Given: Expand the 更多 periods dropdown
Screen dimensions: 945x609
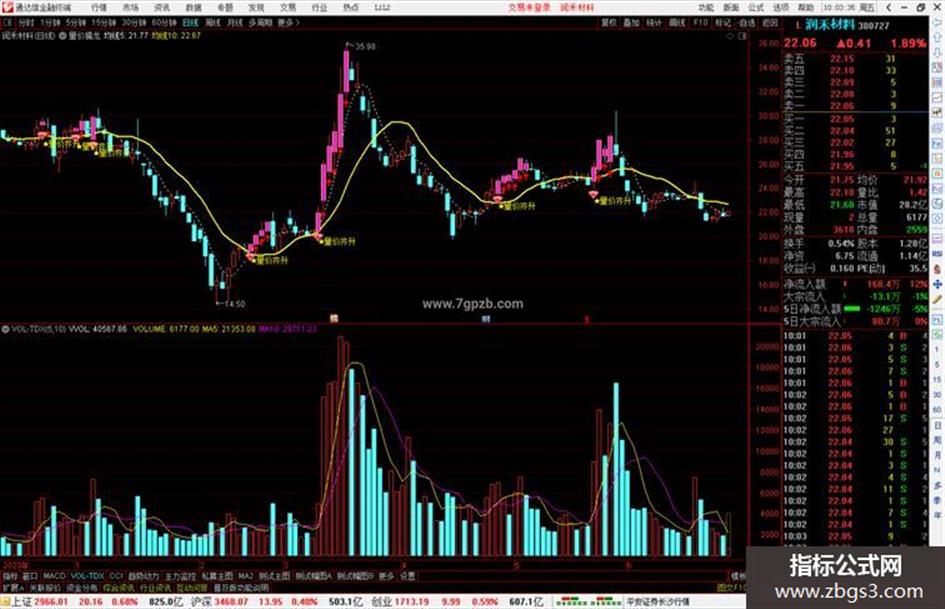Looking at the screenshot, I should point(288,22).
